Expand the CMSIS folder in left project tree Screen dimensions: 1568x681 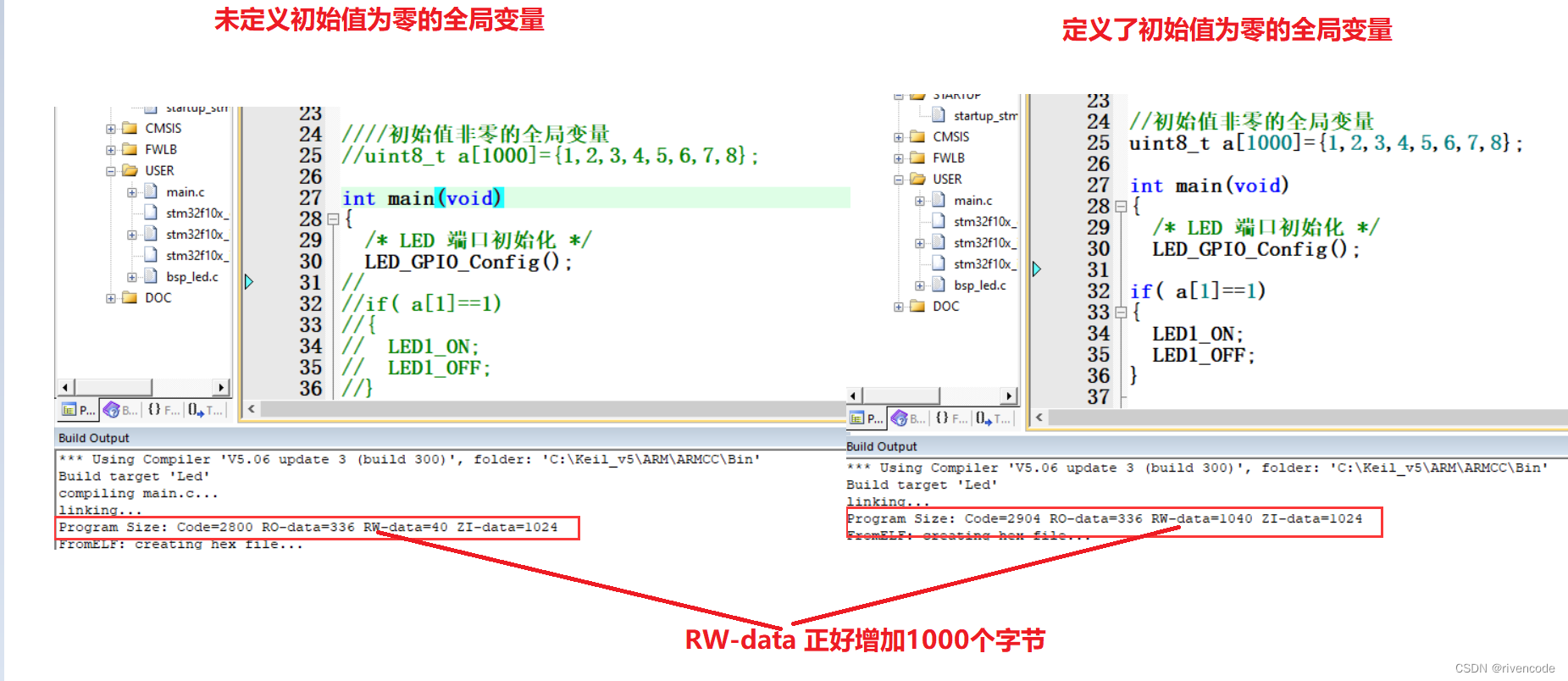111,129
